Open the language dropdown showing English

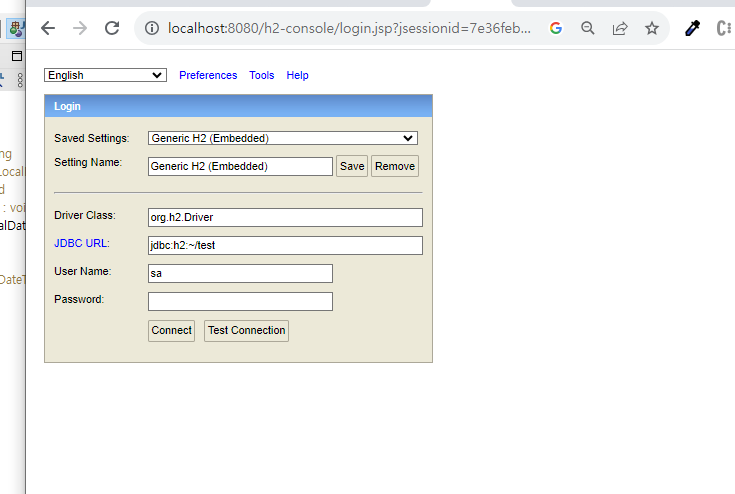click(105, 75)
